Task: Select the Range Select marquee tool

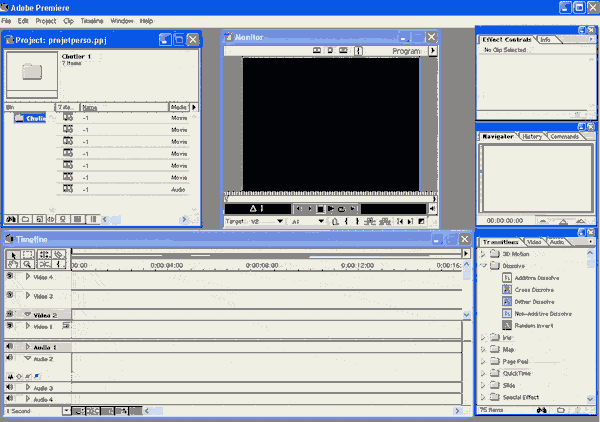Action: pyautogui.click(x=28, y=255)
